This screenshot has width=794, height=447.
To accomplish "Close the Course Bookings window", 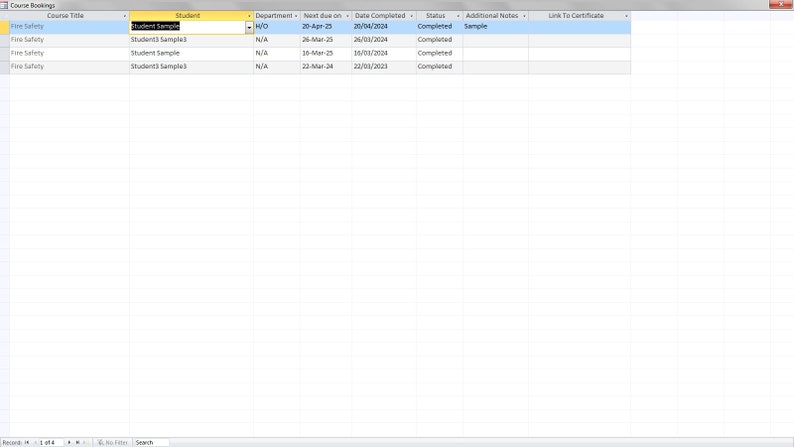I will 781,4.
